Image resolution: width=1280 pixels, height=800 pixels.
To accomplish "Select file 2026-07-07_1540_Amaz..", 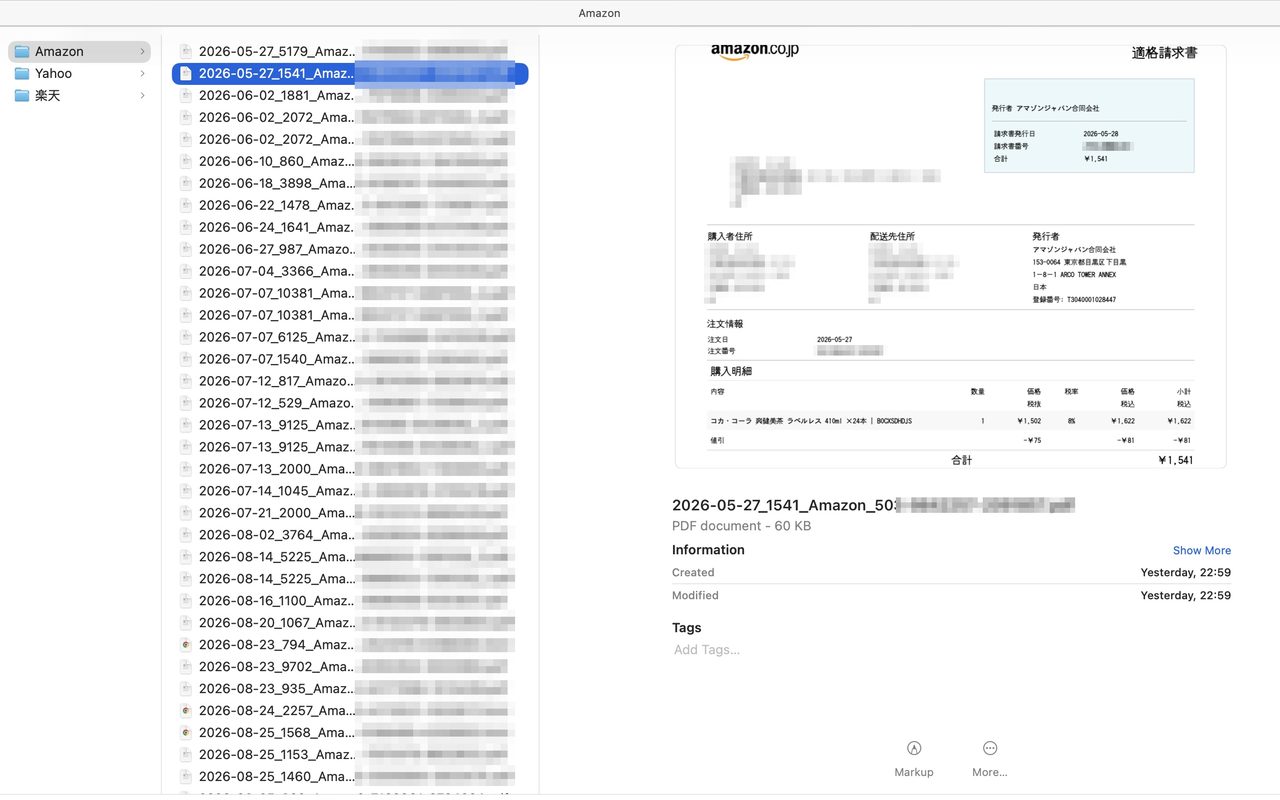I will 350,359.
